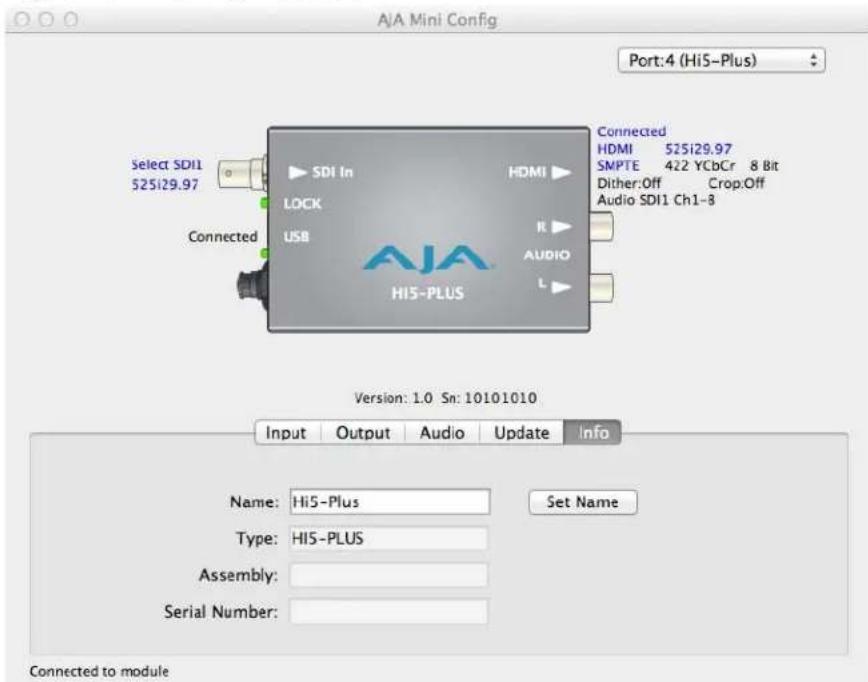Click the Dither:Off text
Viewport: 868px width, 682px height.
point(629,183)
